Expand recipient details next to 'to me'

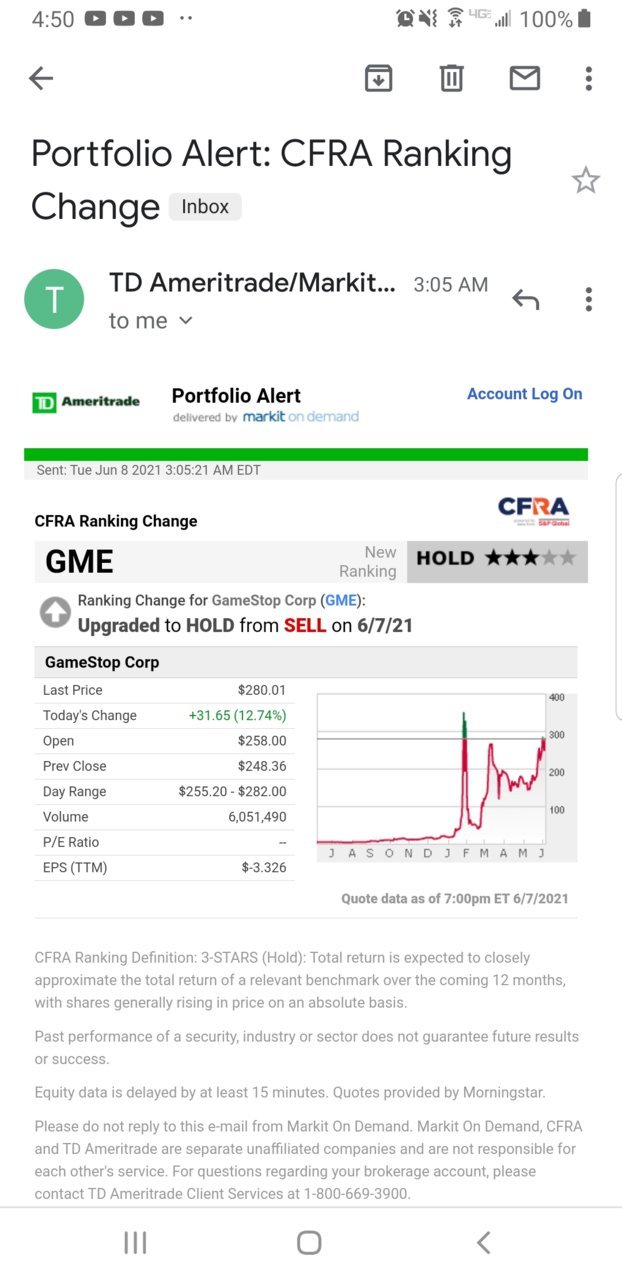pyautogui.click(x=185, y=321)
